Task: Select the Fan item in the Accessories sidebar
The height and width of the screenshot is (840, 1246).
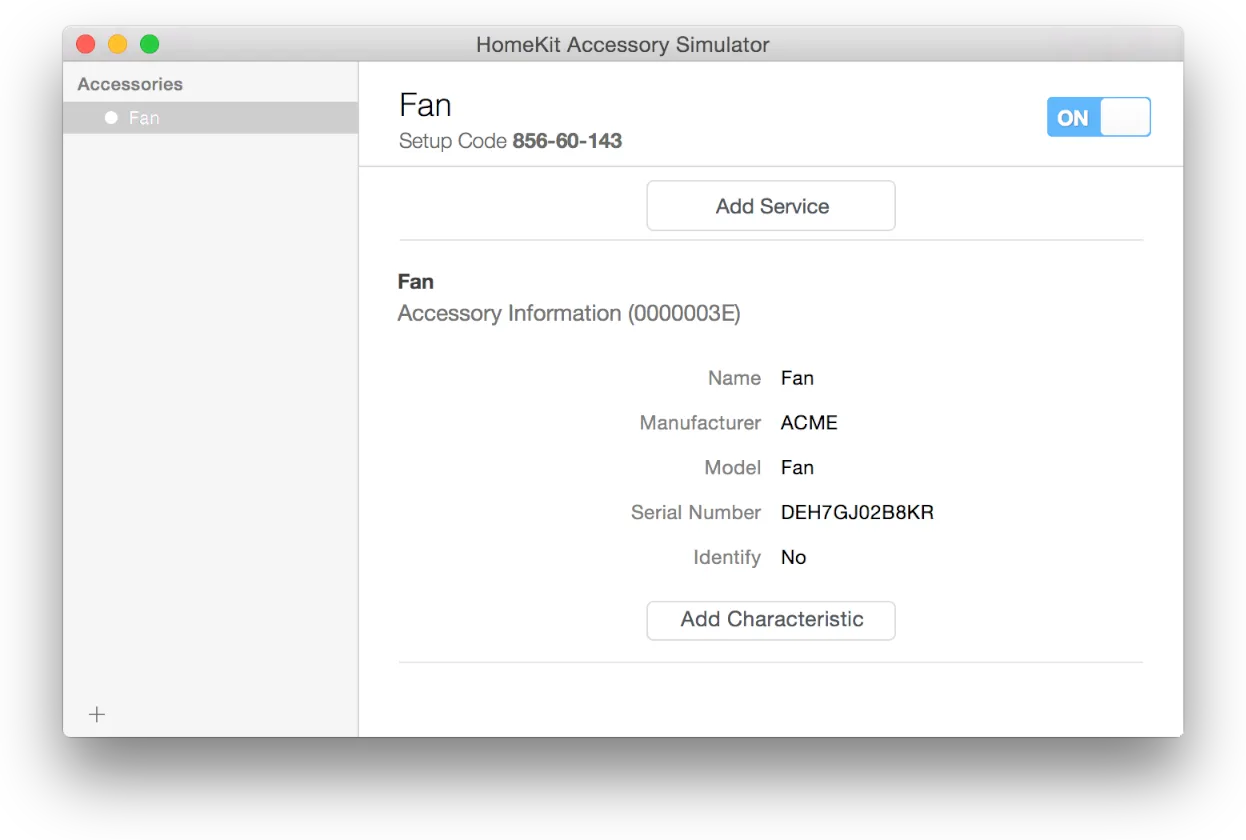Action: [x=144, y=118]
